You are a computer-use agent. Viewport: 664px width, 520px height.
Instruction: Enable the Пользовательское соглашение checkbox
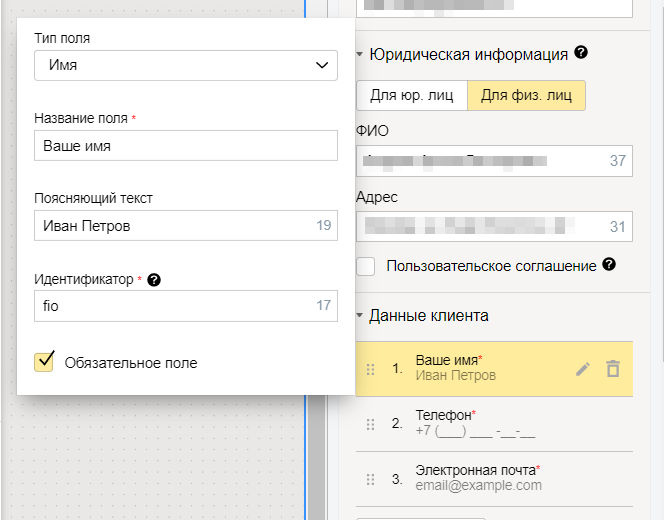(366, 266)
